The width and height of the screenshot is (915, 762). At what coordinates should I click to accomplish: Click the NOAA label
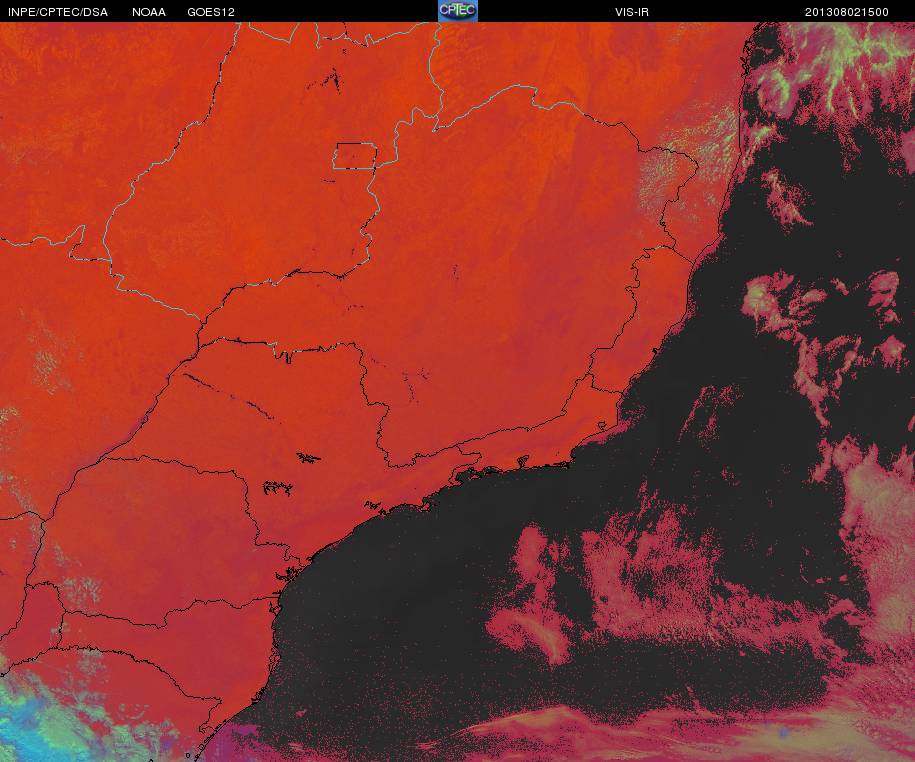pos(149,12)
